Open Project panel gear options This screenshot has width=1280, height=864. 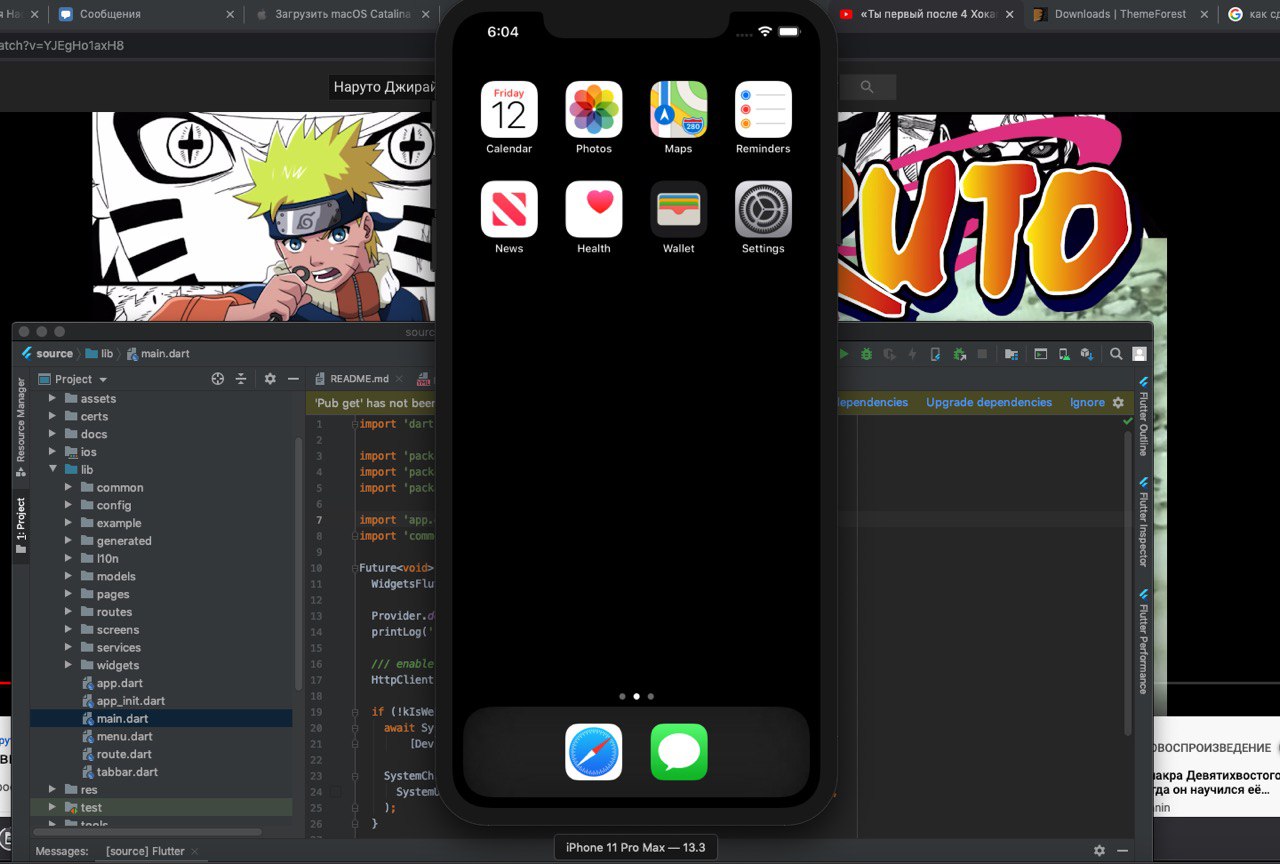pyautogui.click(x=270, y=379)
